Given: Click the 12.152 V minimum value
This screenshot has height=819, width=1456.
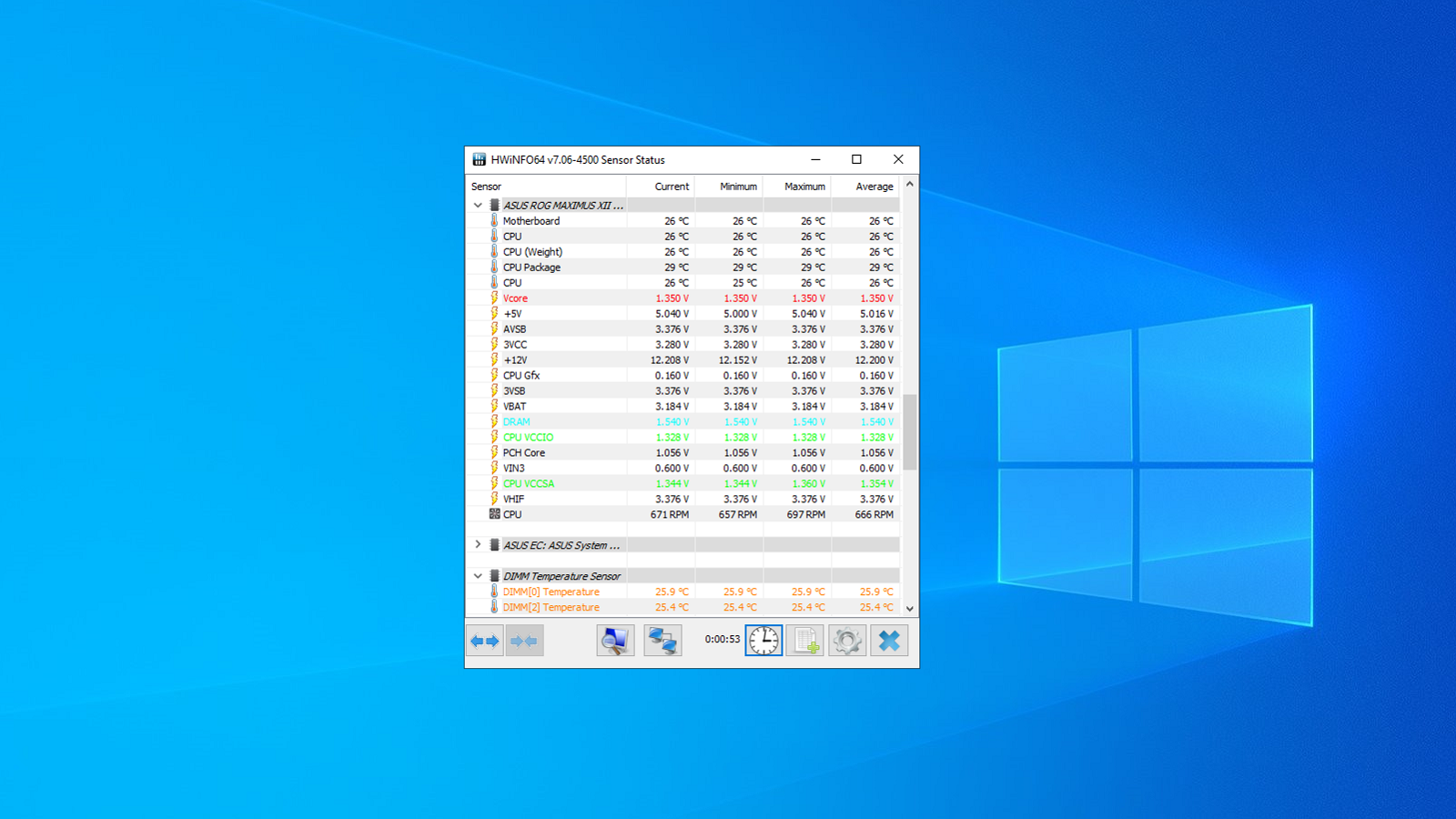Looking at the screenshot, I should click(x=738, y=360).
